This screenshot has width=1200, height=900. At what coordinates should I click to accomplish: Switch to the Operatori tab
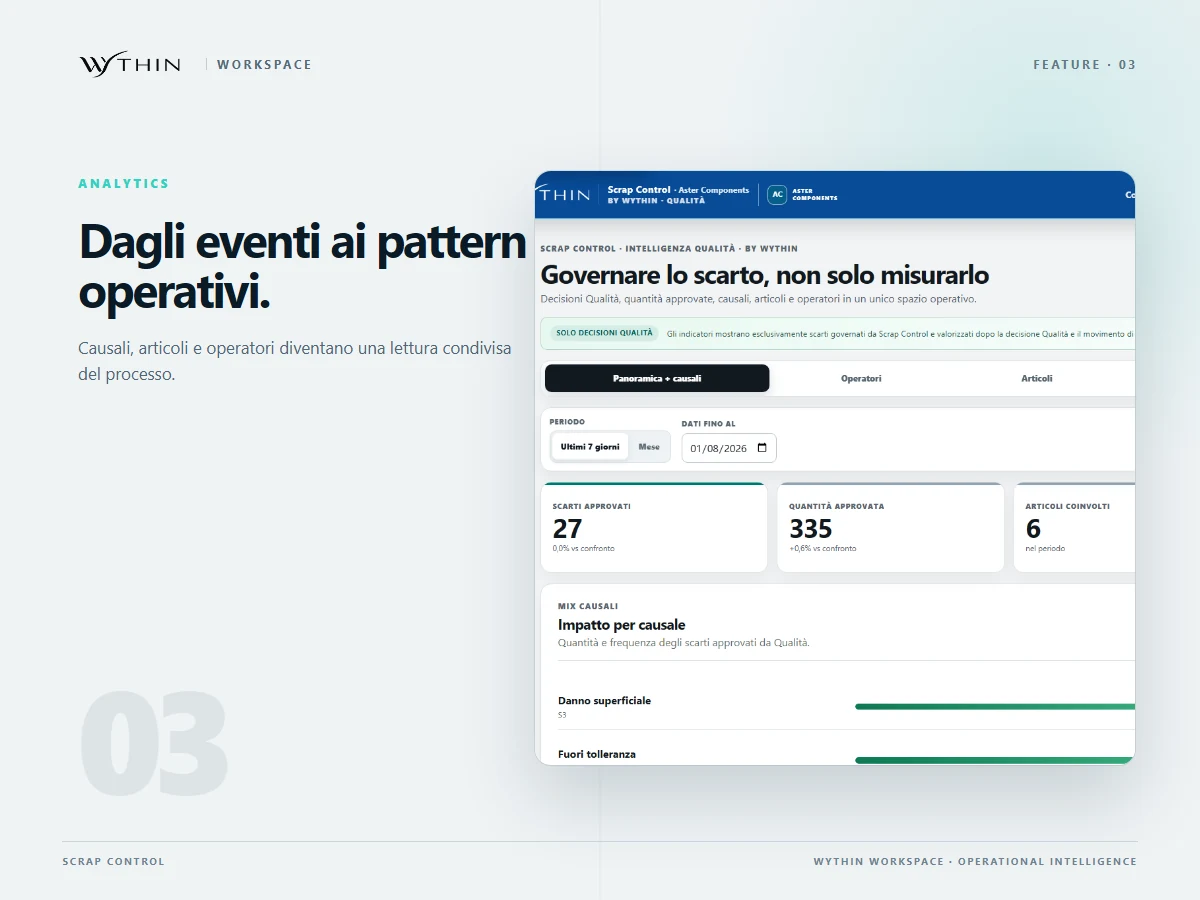point(861,378)
